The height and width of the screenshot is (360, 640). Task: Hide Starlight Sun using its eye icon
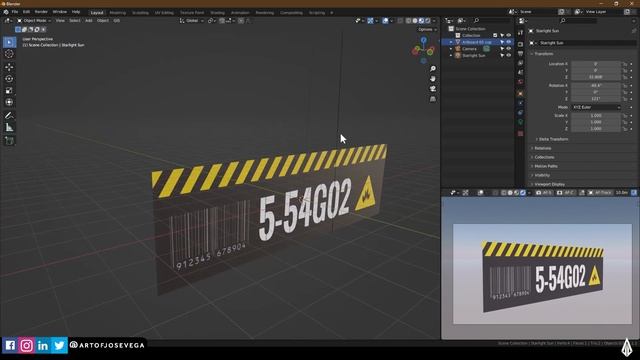click(509, 55)
